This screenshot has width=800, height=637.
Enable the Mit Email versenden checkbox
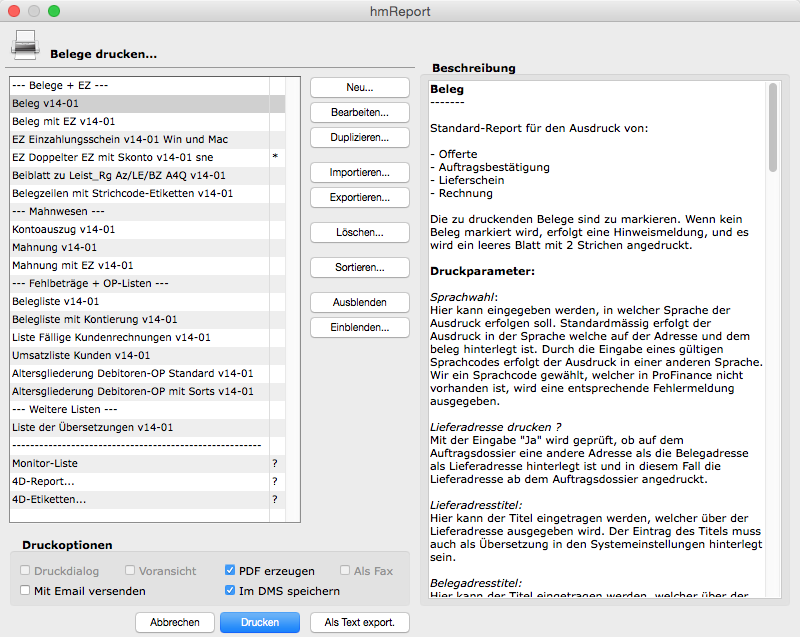click(25, 591)
